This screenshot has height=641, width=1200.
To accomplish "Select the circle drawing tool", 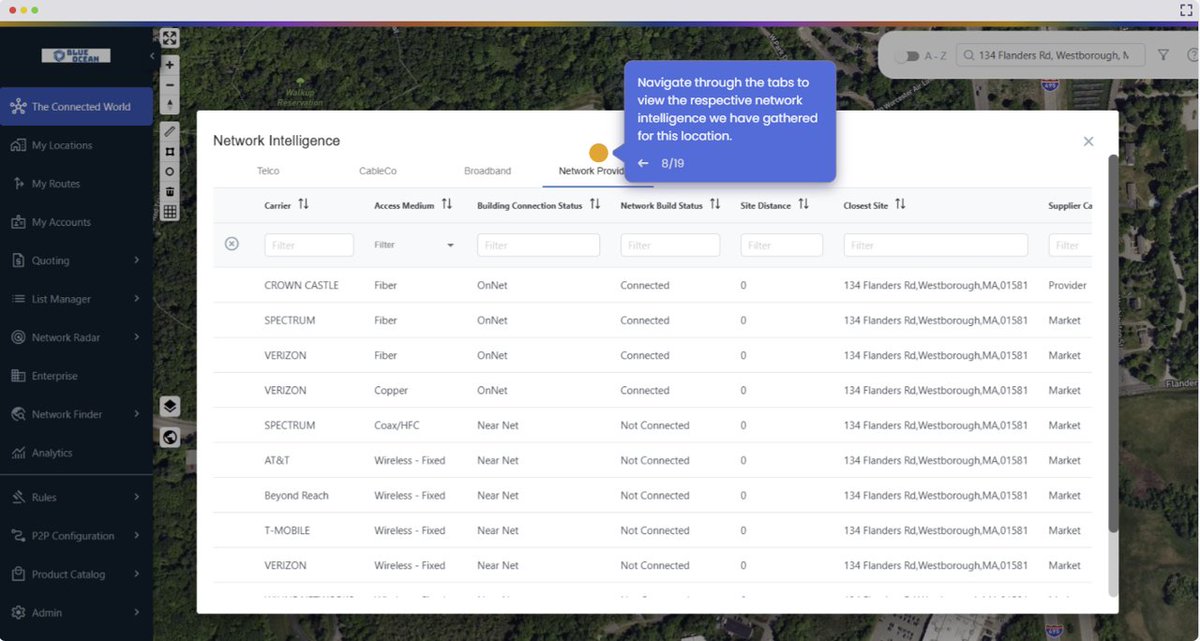I will (170, 171).
